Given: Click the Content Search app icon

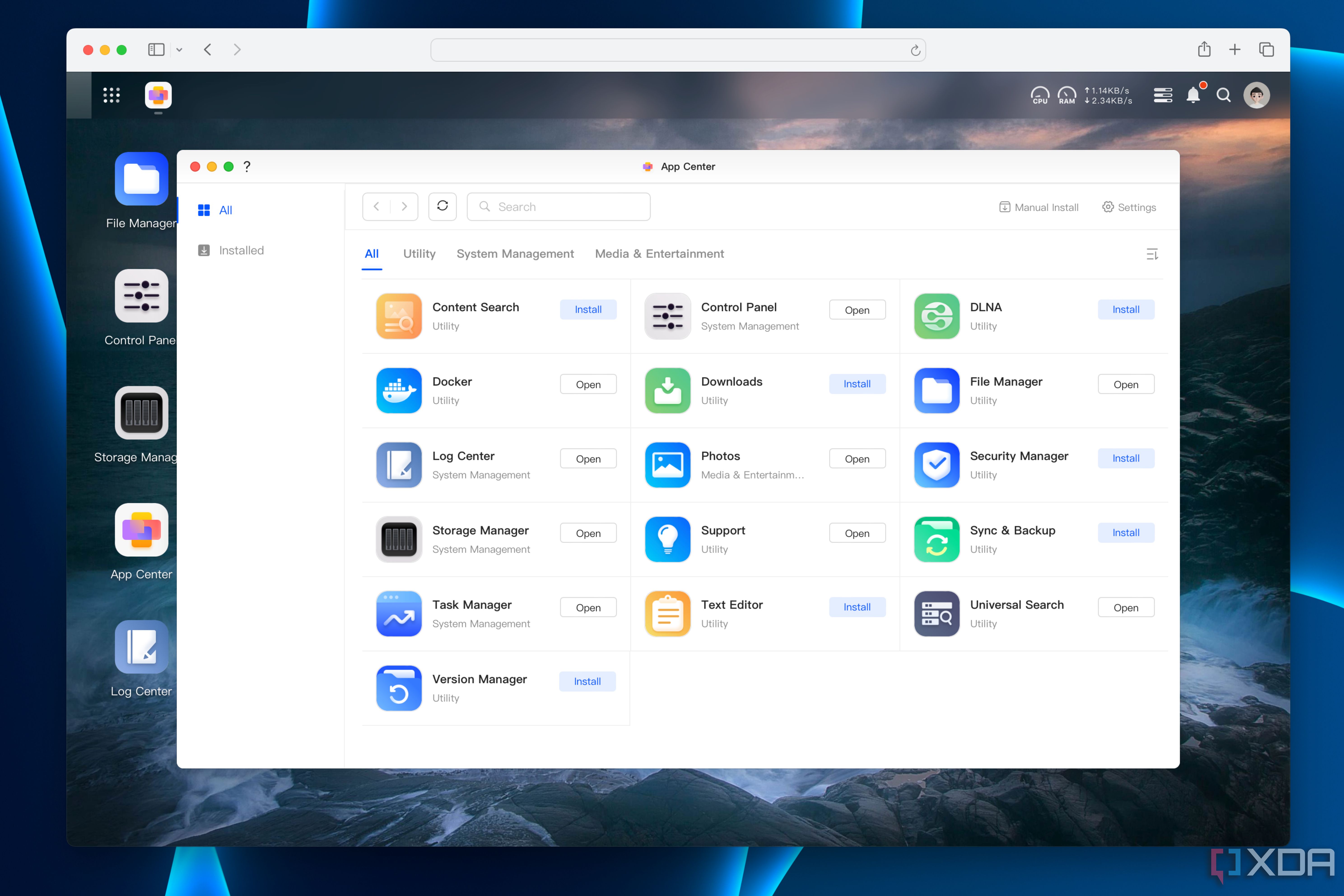Looking at the screenshot, I should pyautogui.click(x=399, y=316).
